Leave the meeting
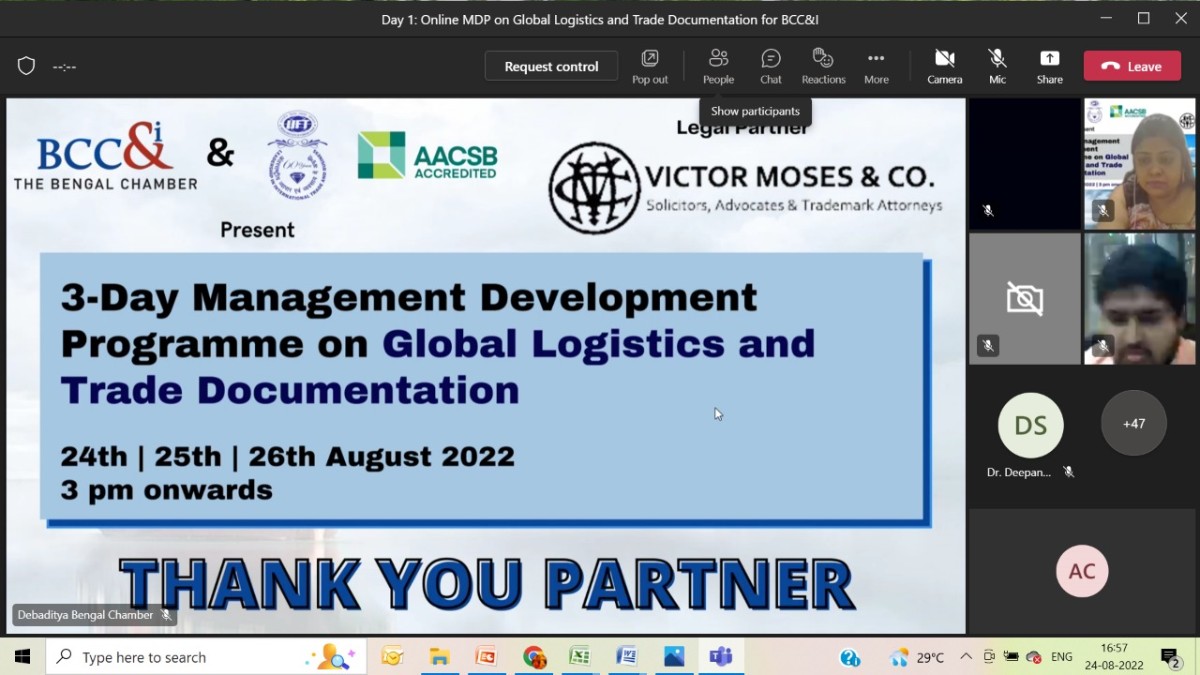The width and height of the screenshot is (1200, 675). click(1132, 66)
